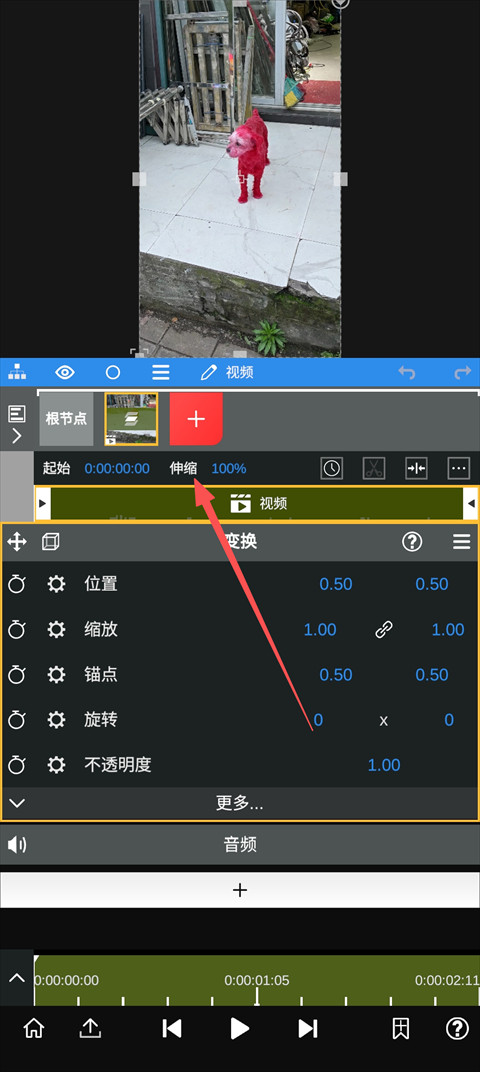Expand the timeline with up chevron
The width and height of the screenshot is (480, 1072).
pyautogui.click(x=16, y=978)
